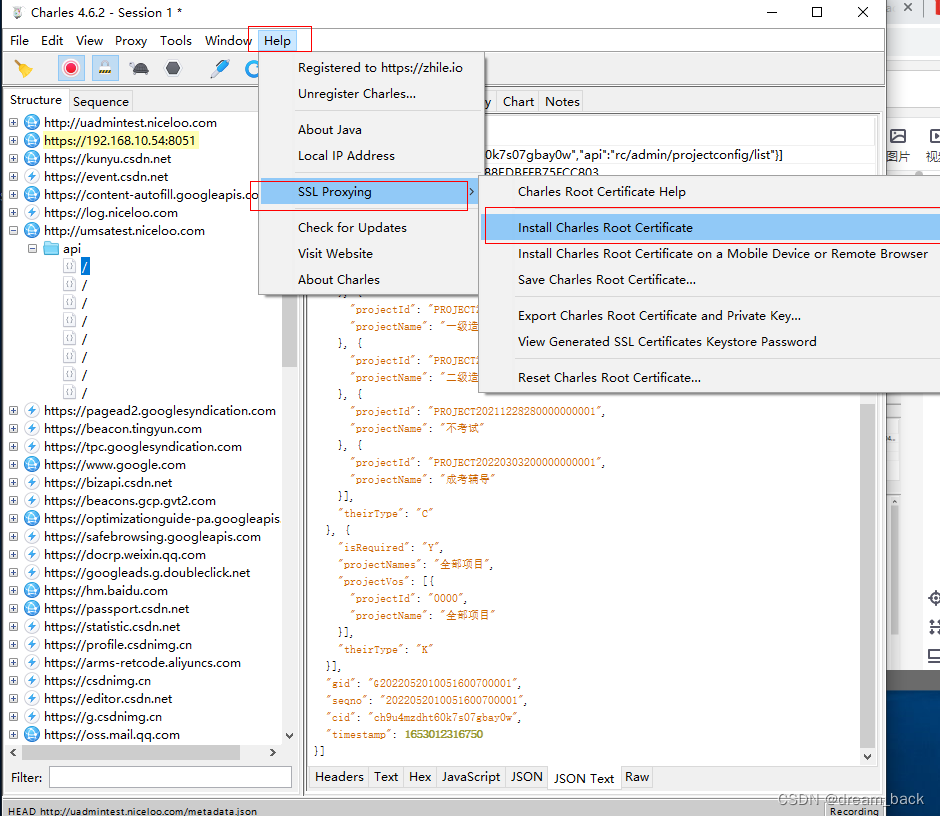940x816 pixels.
Task: Toggle the turtle throttling icon
Action: tap(139, 68)
